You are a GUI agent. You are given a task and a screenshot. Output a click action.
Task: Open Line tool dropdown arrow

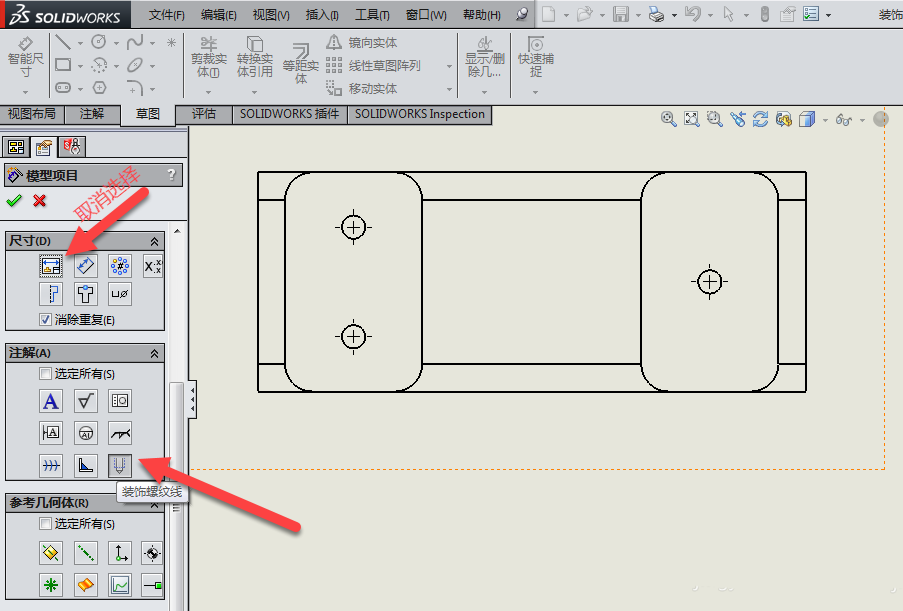click(80, 43)
